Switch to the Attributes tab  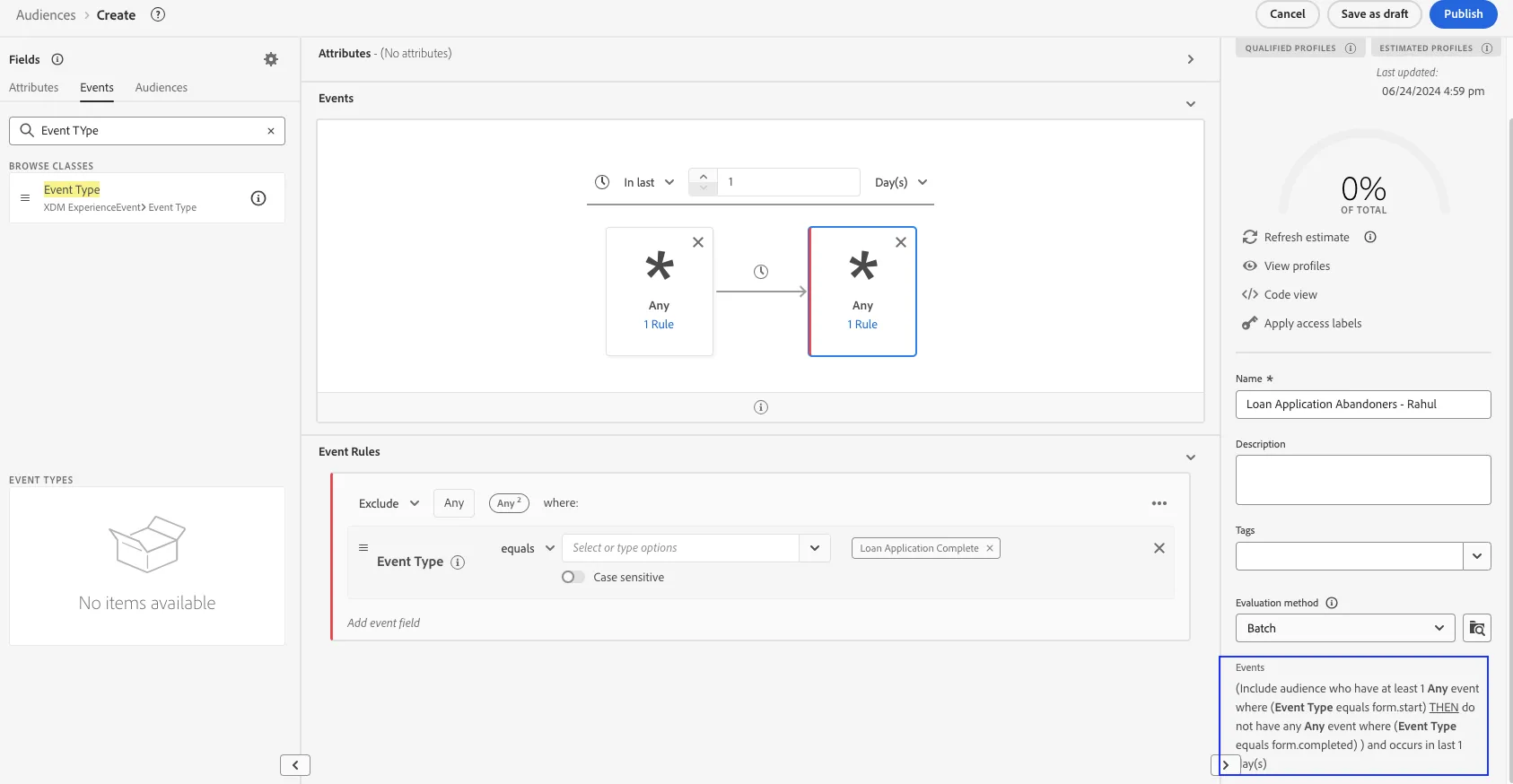pyautogui.click(x=34, y=87)
